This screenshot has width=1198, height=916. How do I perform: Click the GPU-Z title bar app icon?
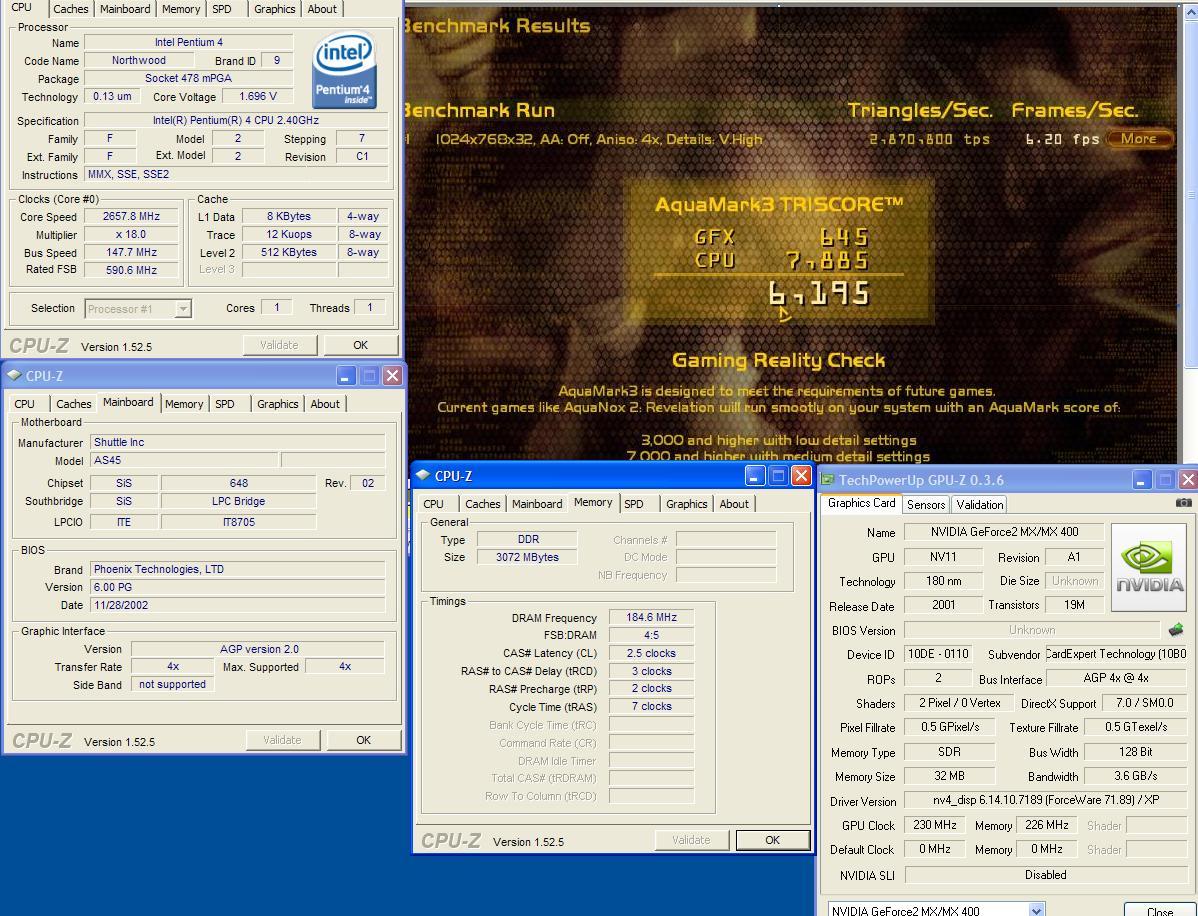tap(827, 480)
